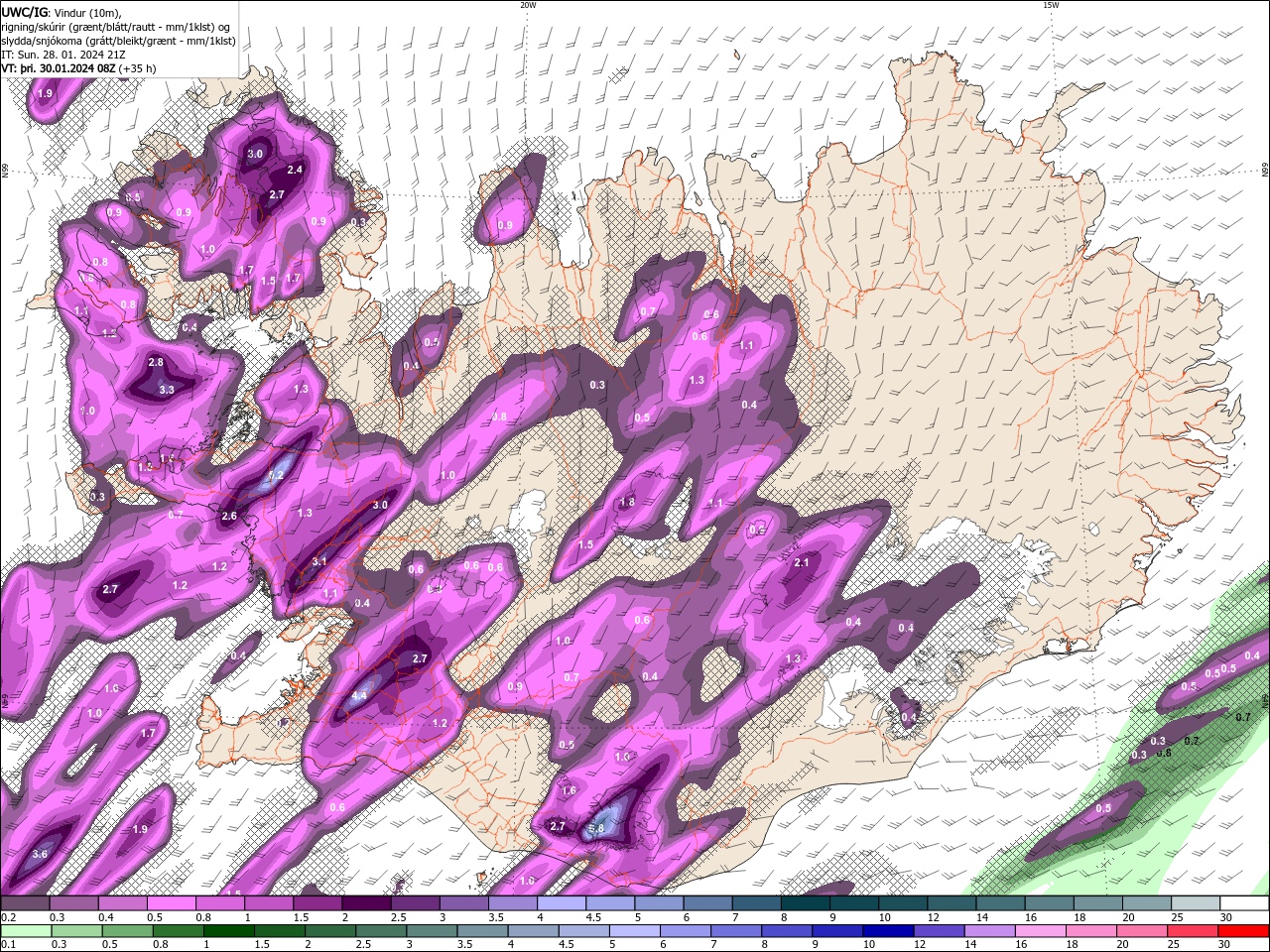Click the '20W' longitude label

(528, 5)
